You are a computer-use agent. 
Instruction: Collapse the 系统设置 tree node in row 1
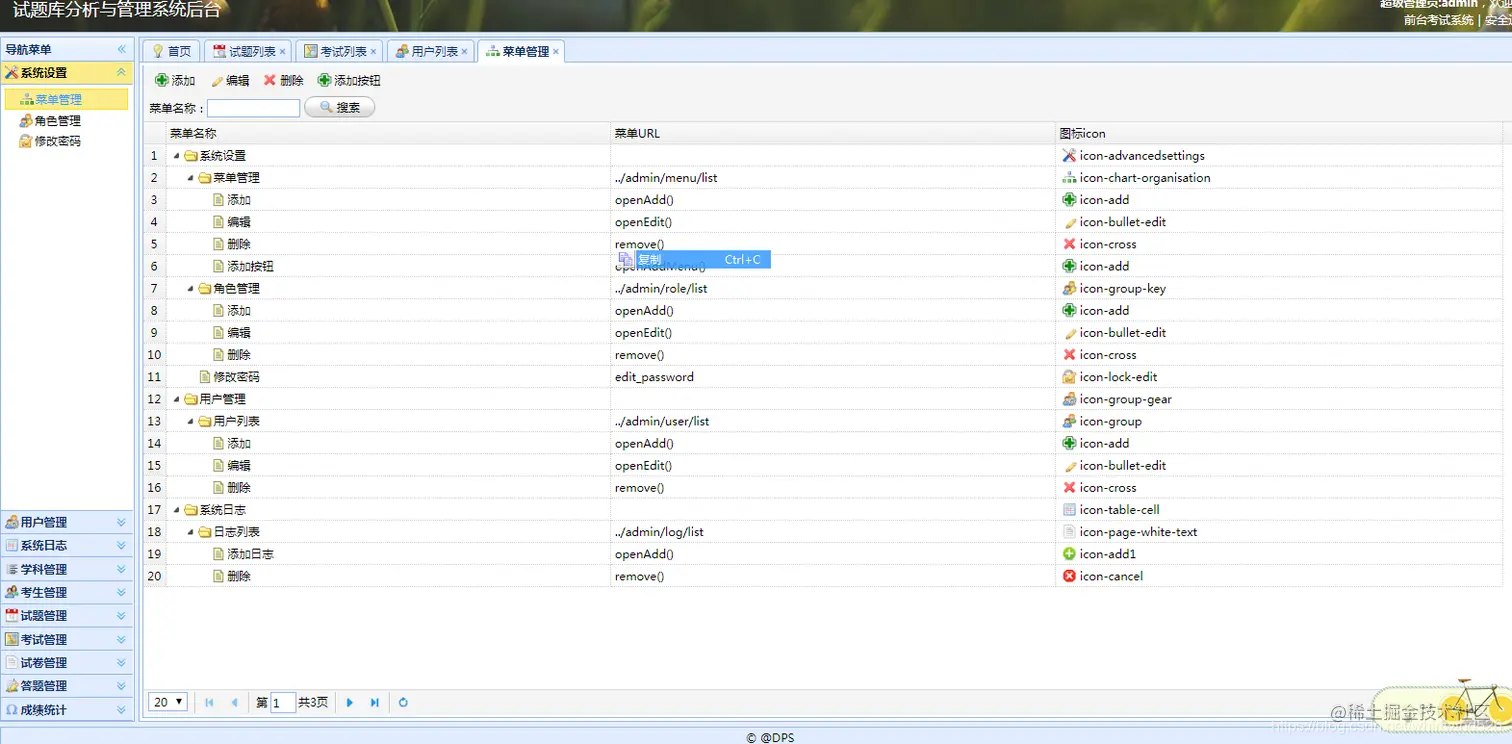click(177, 156)
